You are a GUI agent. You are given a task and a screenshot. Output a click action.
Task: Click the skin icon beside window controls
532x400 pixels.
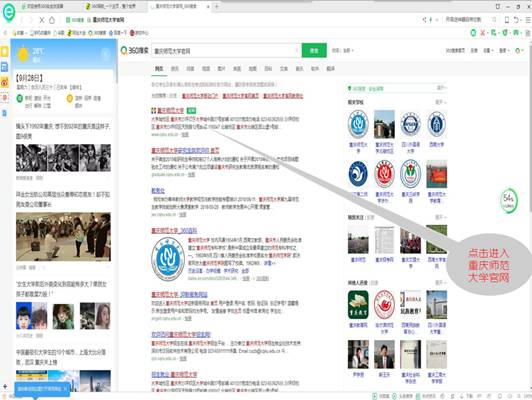498,6
